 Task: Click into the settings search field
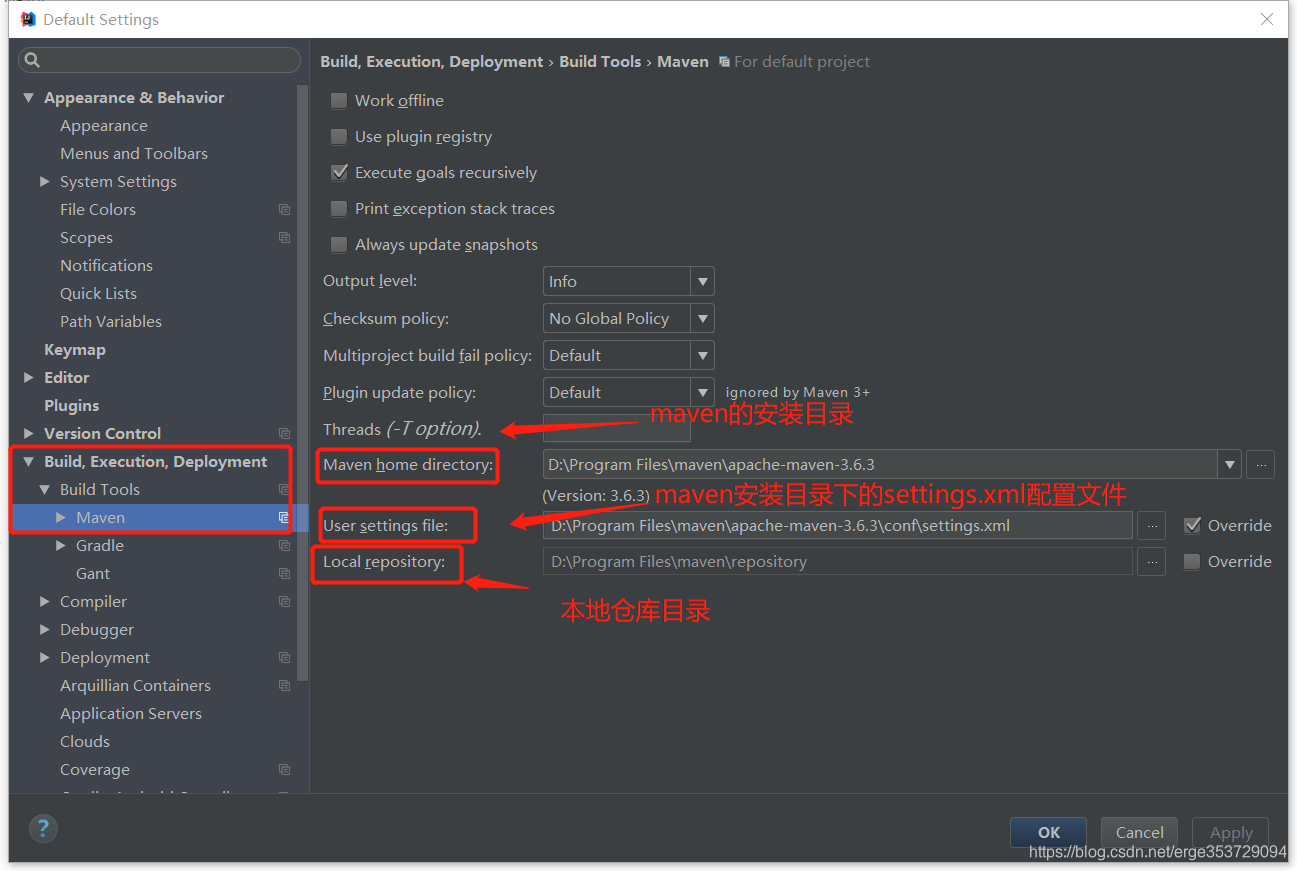pyautogui.click(x=159, y=61)
